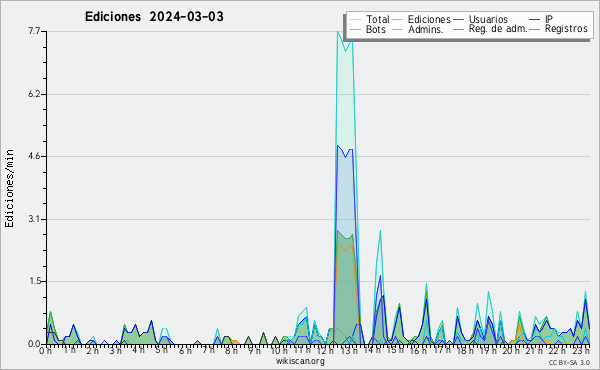Screen dimensions: 600x370
Task: Click the 4.6 y-axis value
Action: click(34, 156)
